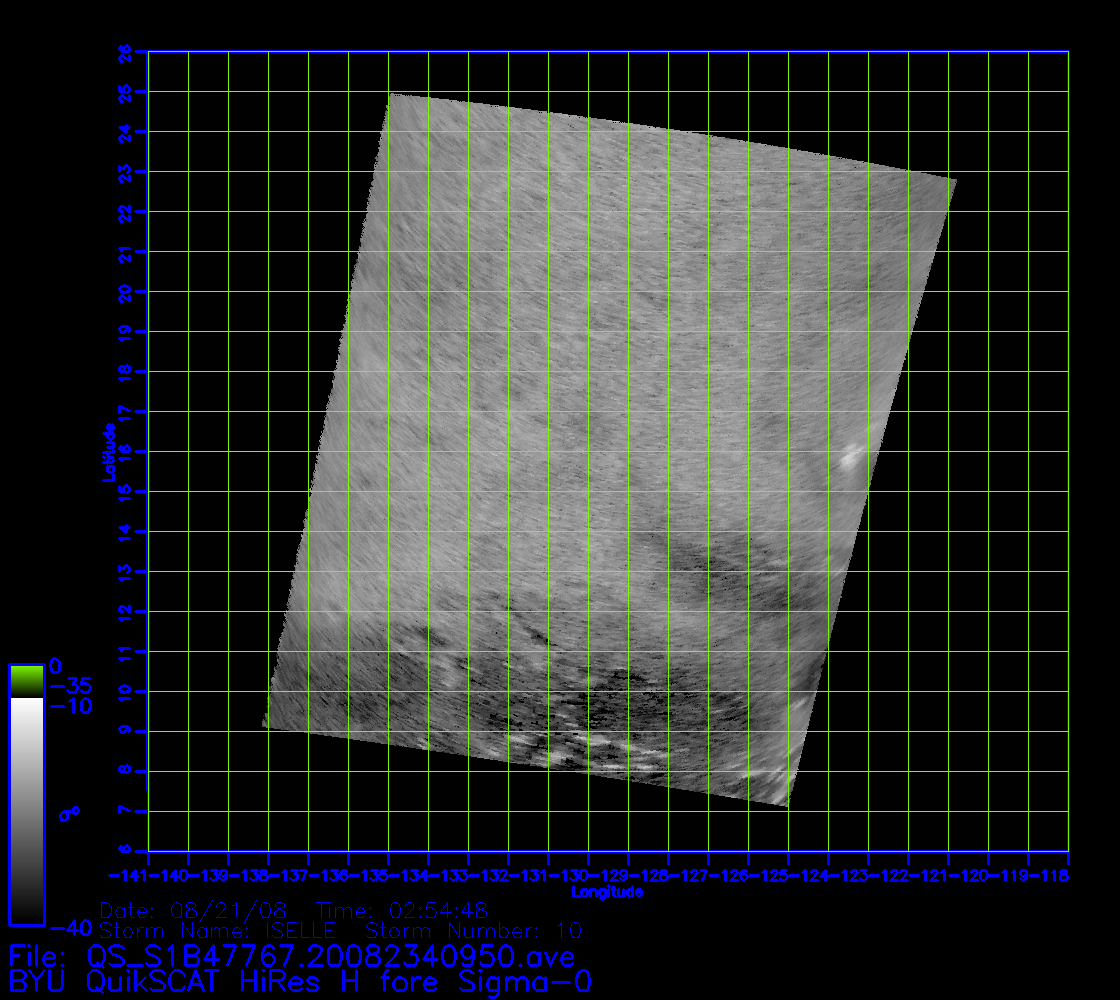The image size is (1120, 1000).
Task: Click the Date 08/21/08 text
Action: tap(194, 911)
